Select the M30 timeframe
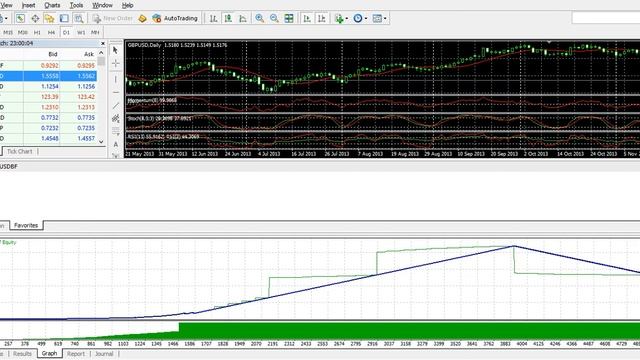640x360 pixels. click(22, 32)
